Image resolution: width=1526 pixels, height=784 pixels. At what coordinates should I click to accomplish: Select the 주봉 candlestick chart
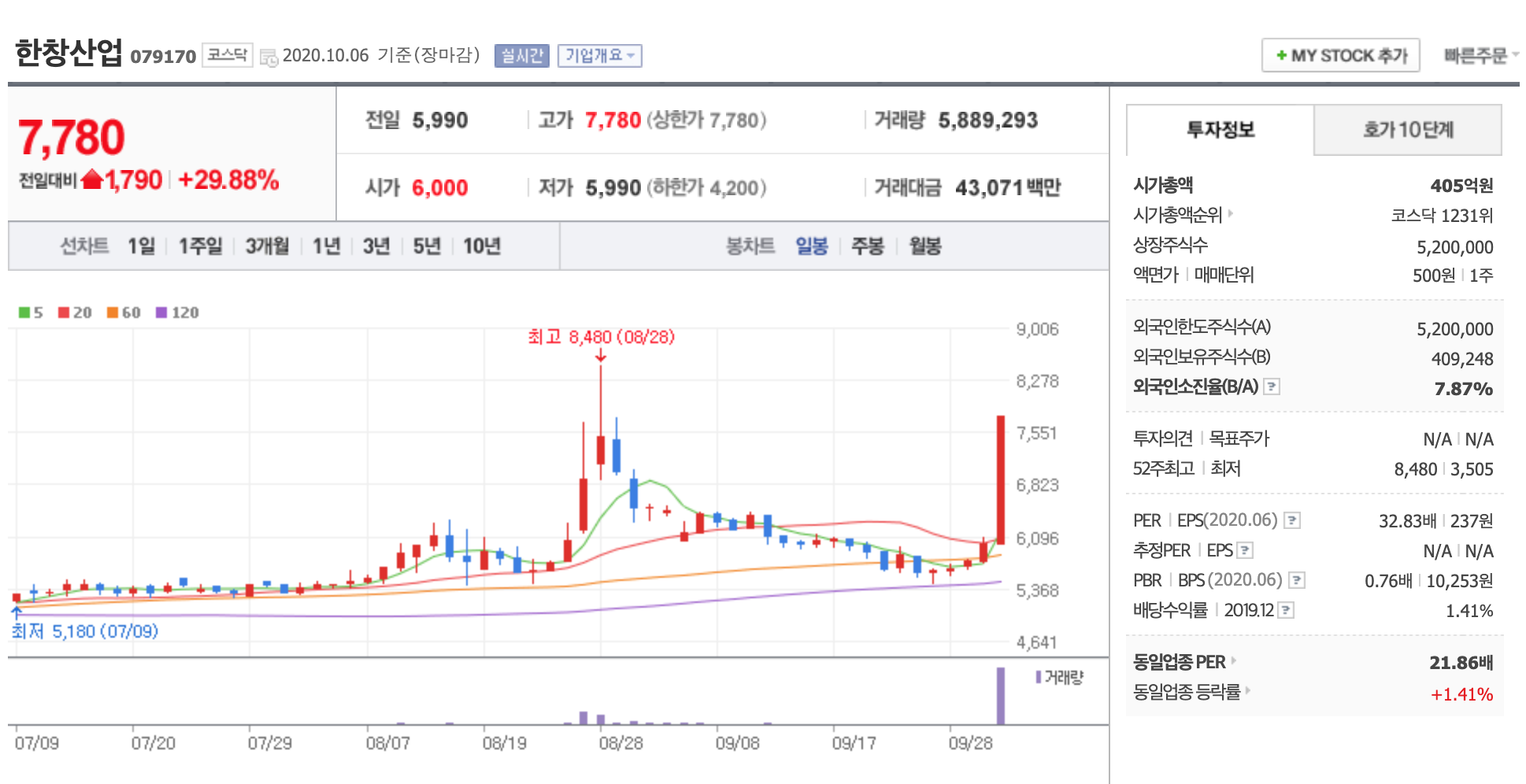pyautogui.click(x=868, y=246)
